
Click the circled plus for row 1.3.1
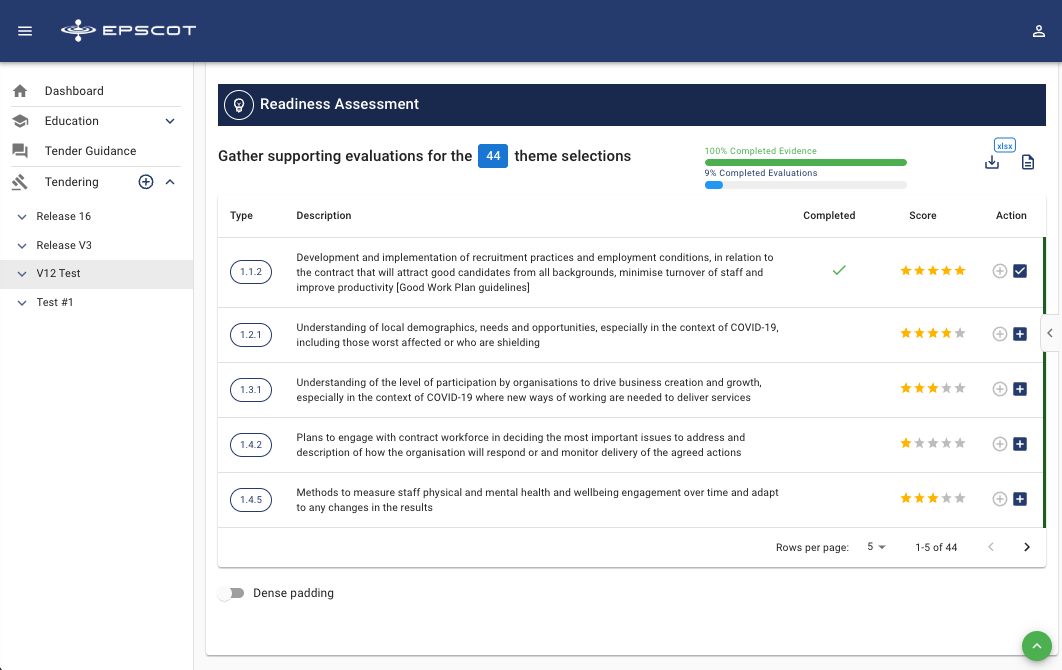pyautogui.click(x=1000, y=389)
